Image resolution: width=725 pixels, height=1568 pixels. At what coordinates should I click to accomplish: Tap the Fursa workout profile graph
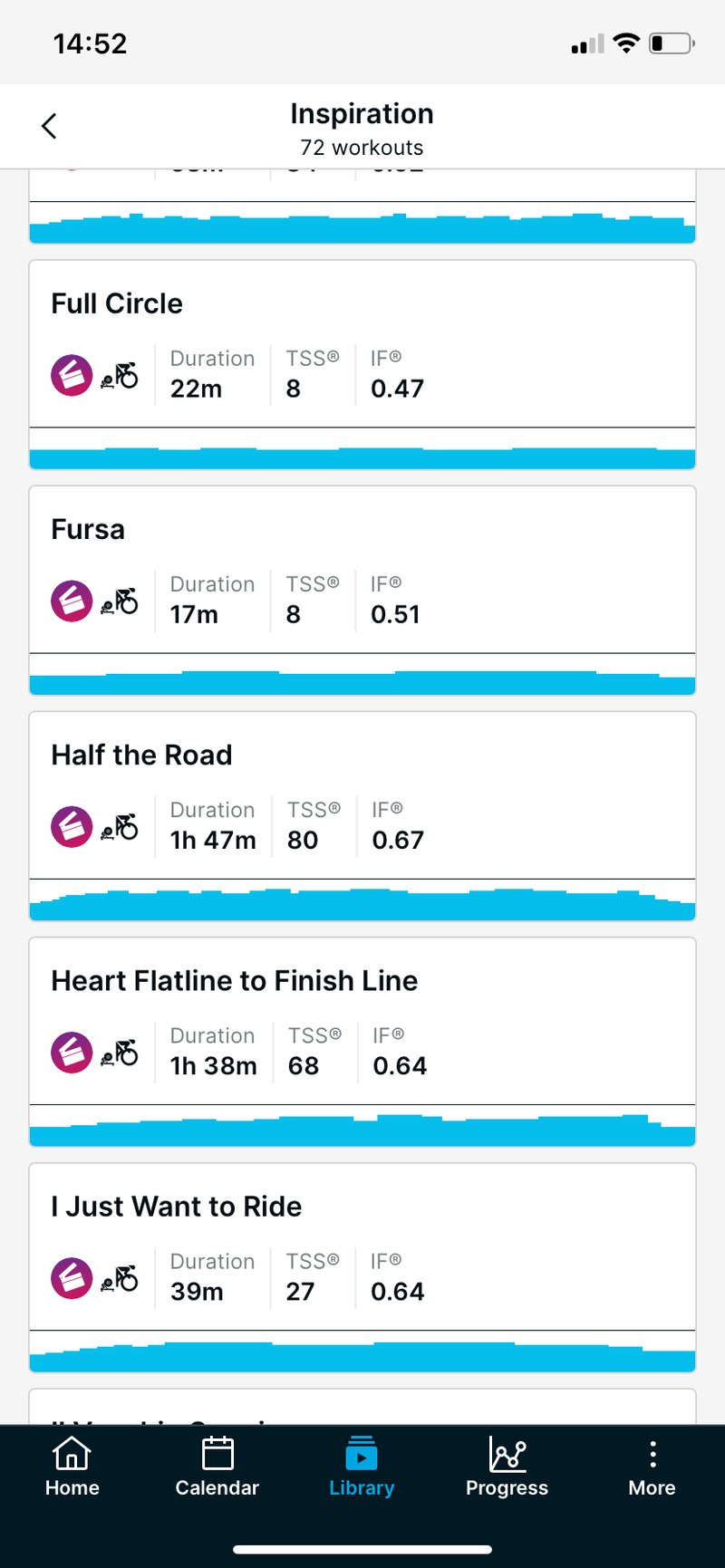[362, 681]
